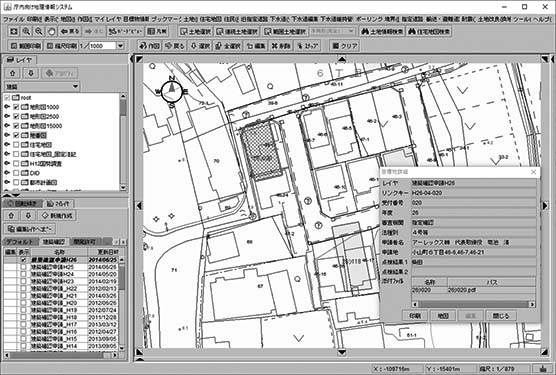Viewport: 556px width, 375px height.
Task: Click the 編集 edit drawing button
Action: (256, 46)
